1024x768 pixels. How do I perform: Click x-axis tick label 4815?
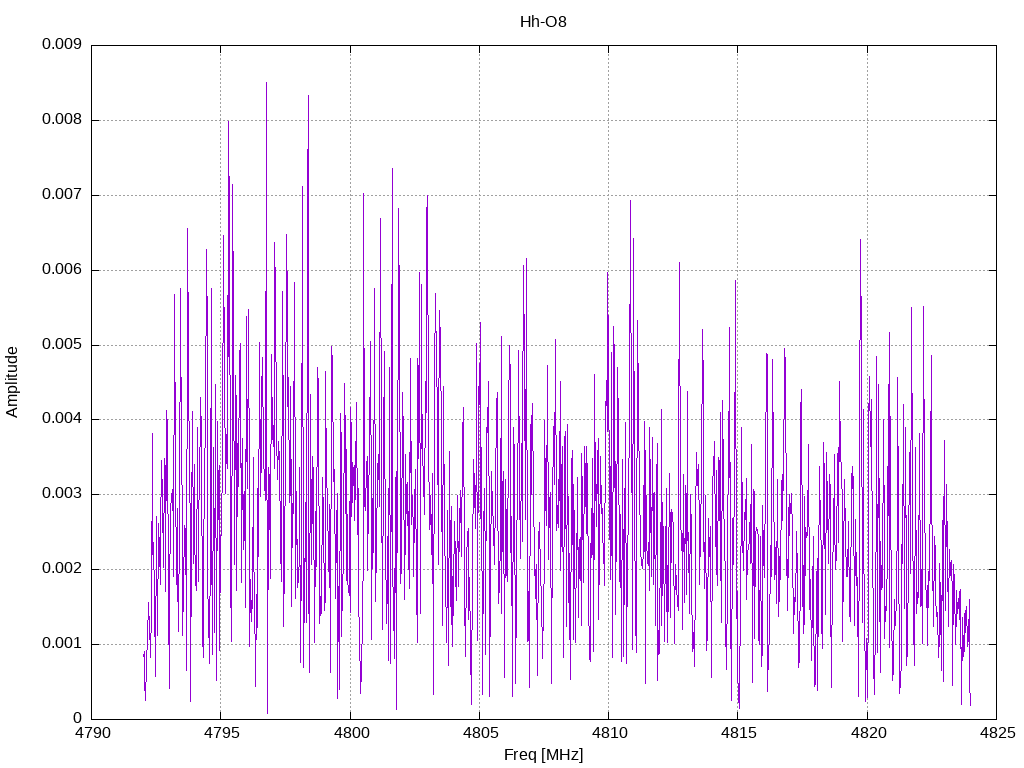click(x=739, y=733)
